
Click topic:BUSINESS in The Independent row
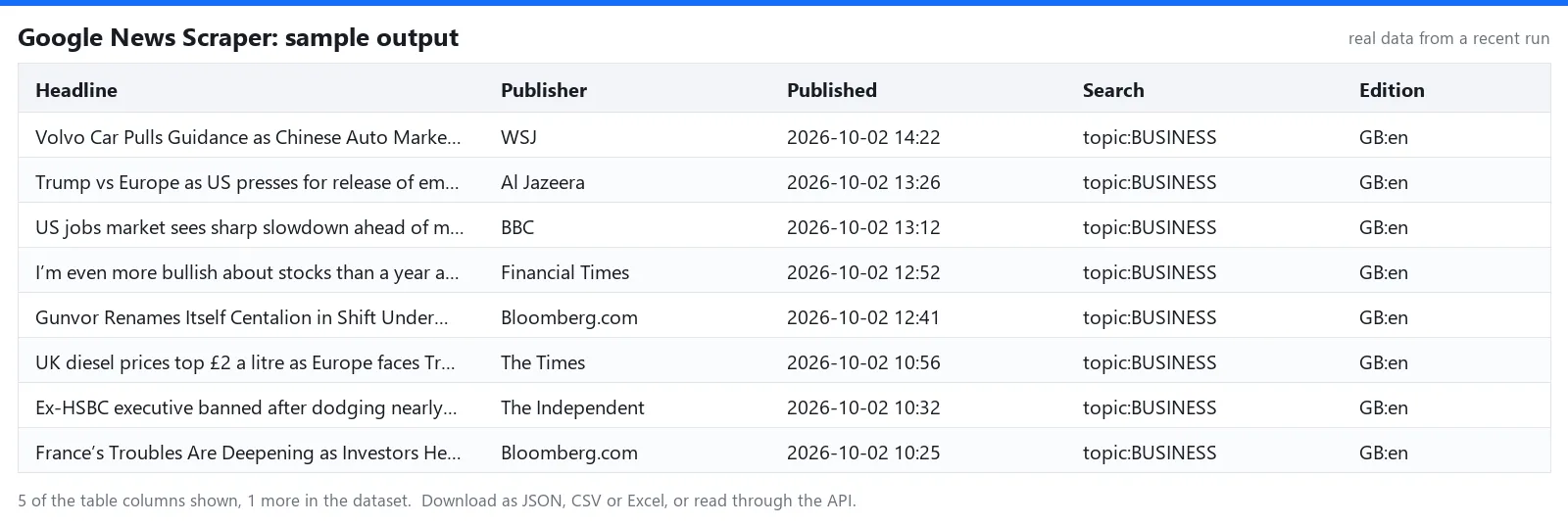[1150, 407]
